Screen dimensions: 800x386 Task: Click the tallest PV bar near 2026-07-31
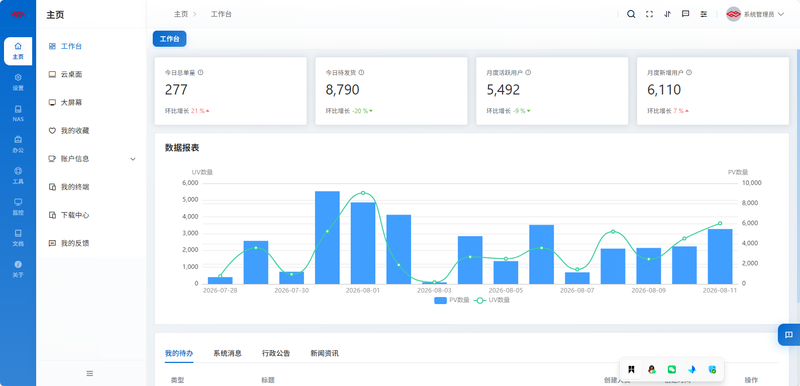[x=327, y=238]
